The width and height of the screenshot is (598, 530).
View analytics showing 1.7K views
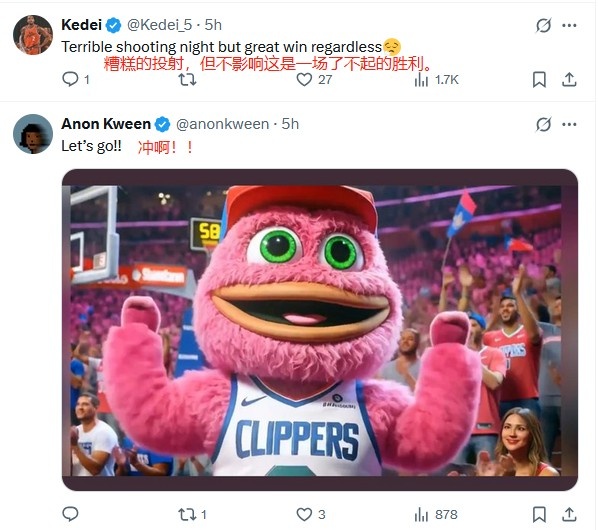pos(436,80)
